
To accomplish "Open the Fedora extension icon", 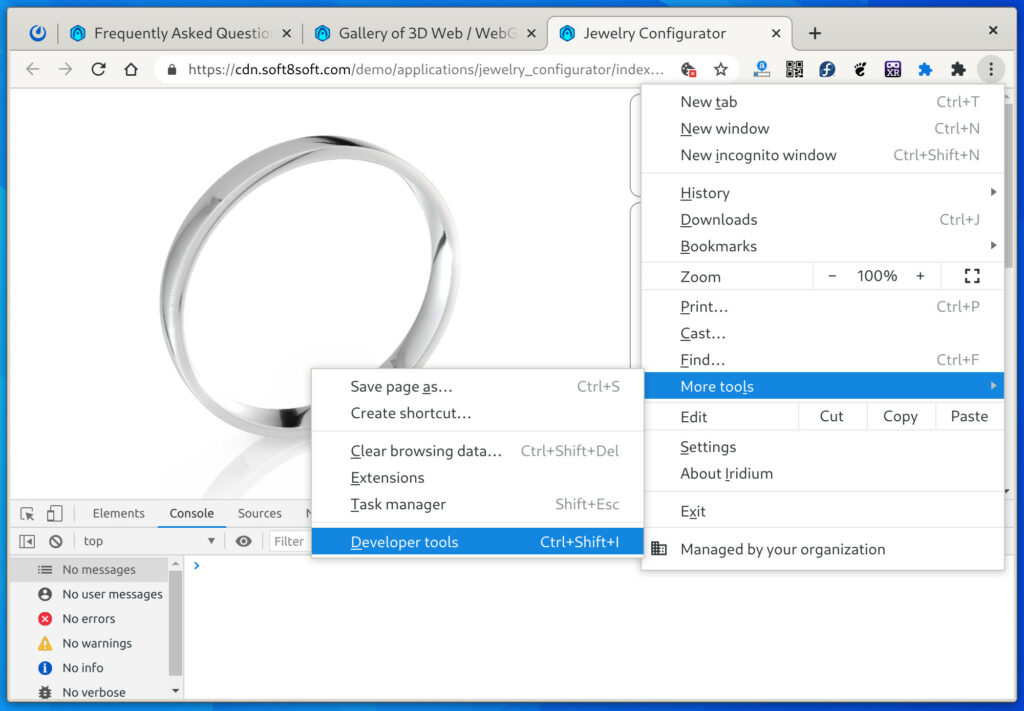I will [827, 69].
